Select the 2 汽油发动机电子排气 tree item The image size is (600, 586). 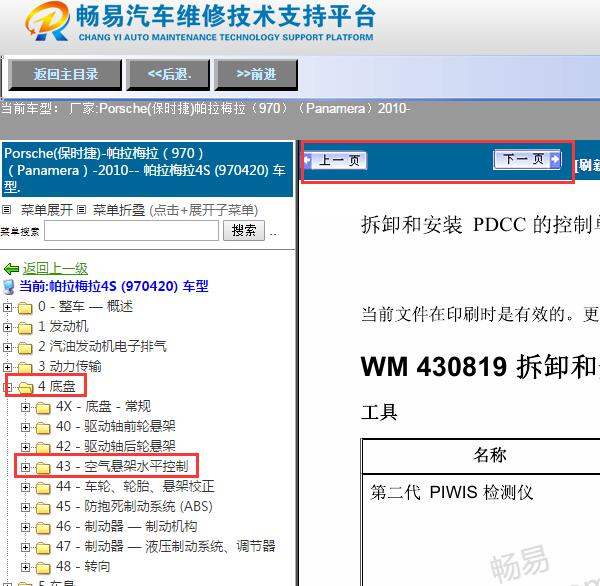[x=102, y=346]
